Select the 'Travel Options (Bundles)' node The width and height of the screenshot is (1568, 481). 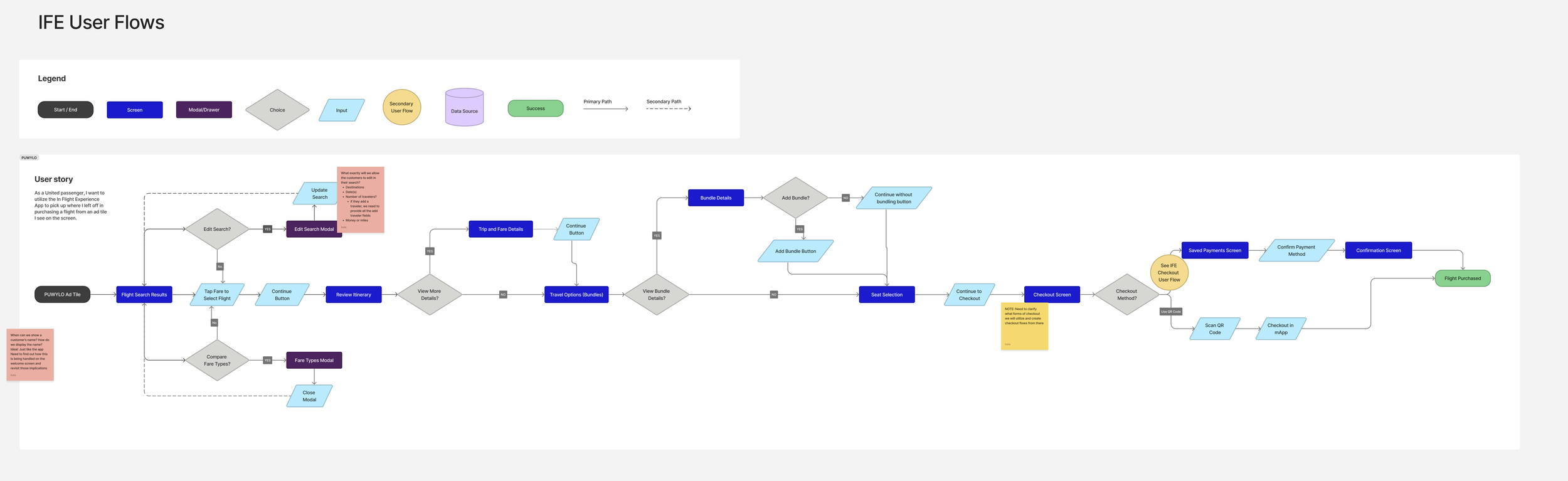pyautogui.click(x=576, y=295)
